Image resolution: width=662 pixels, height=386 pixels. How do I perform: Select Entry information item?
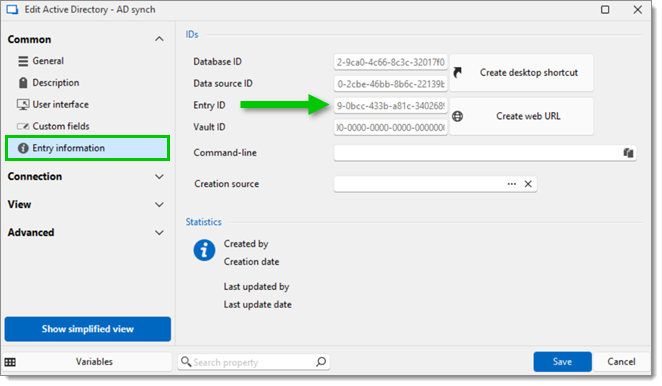click(87, 148)
